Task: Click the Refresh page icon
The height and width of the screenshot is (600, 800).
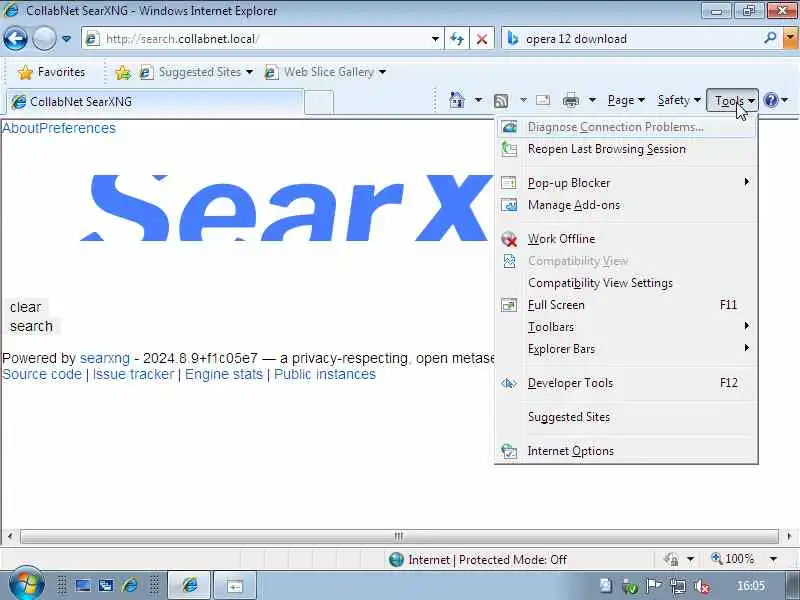Action: (457, 39)
